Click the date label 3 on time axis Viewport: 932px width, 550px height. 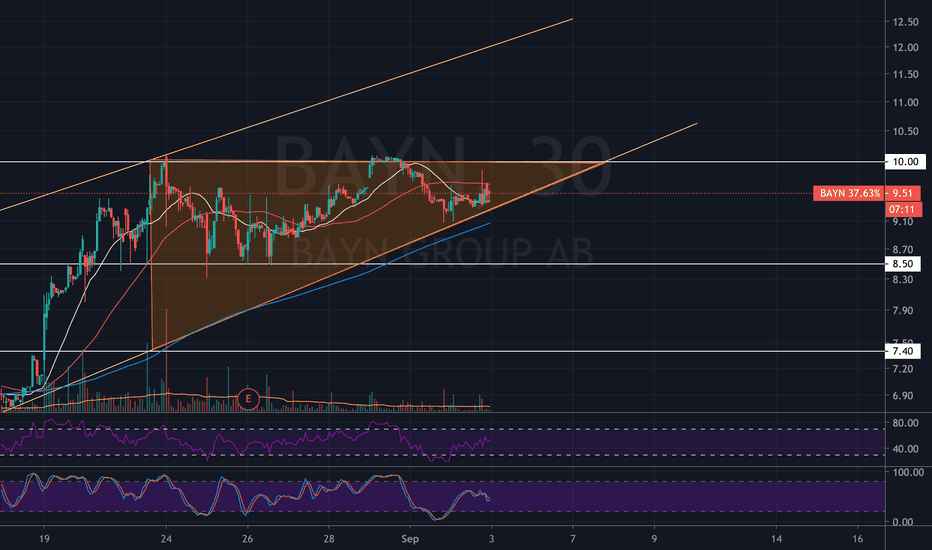point(492,539)
